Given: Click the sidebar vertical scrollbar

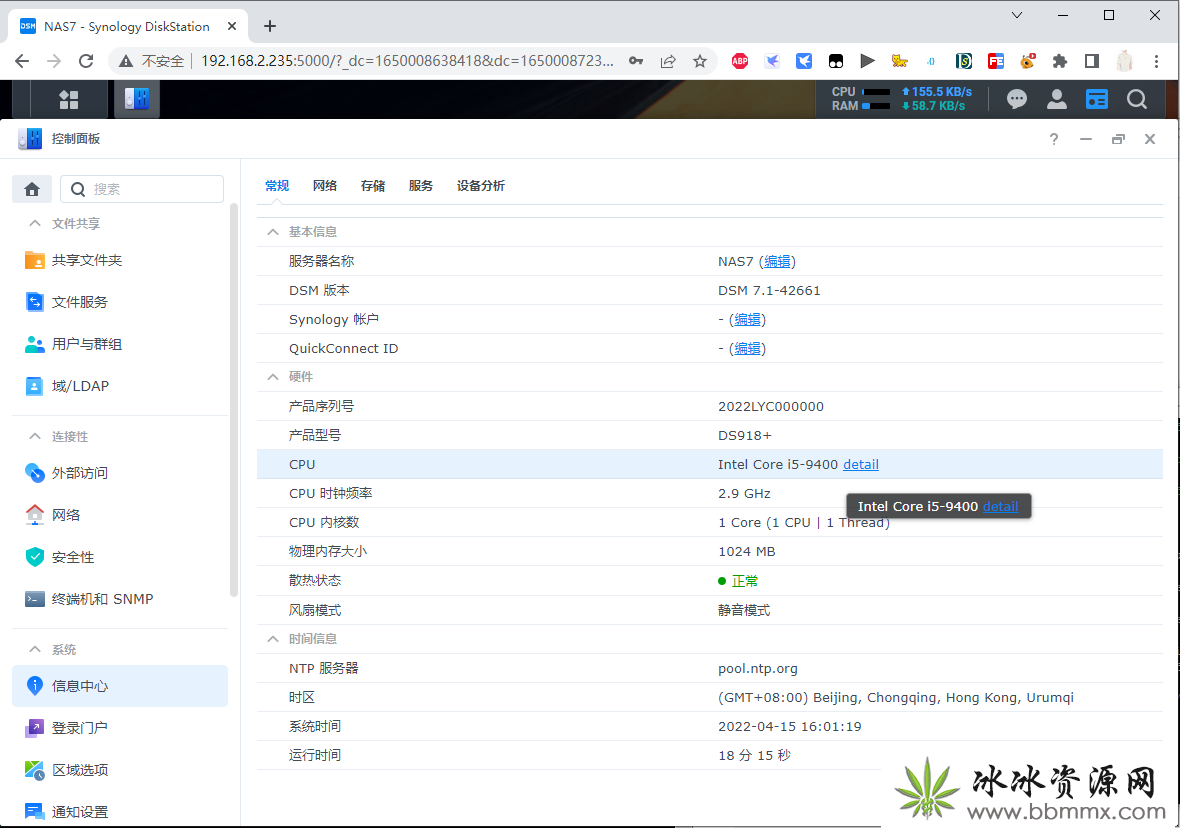Looking at the screenshot, I should point(234,399).
